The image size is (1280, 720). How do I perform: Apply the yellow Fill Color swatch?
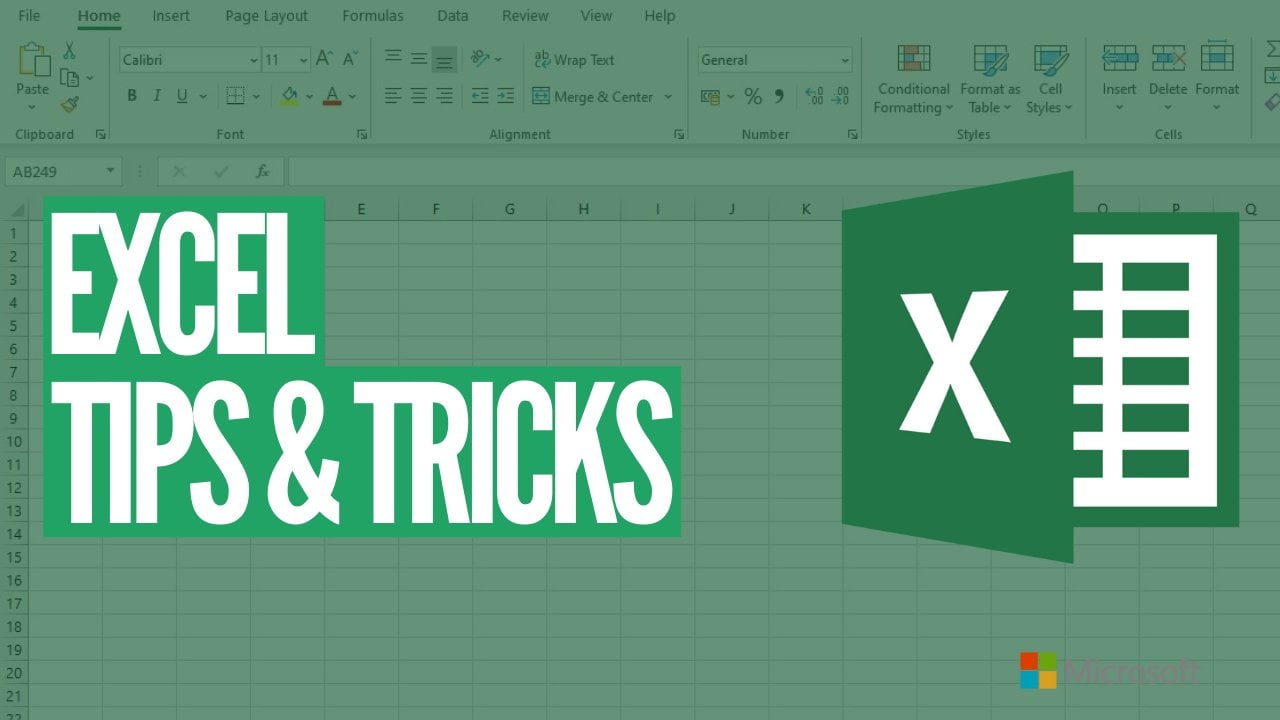pyautogui.click(x=289, y=96)
